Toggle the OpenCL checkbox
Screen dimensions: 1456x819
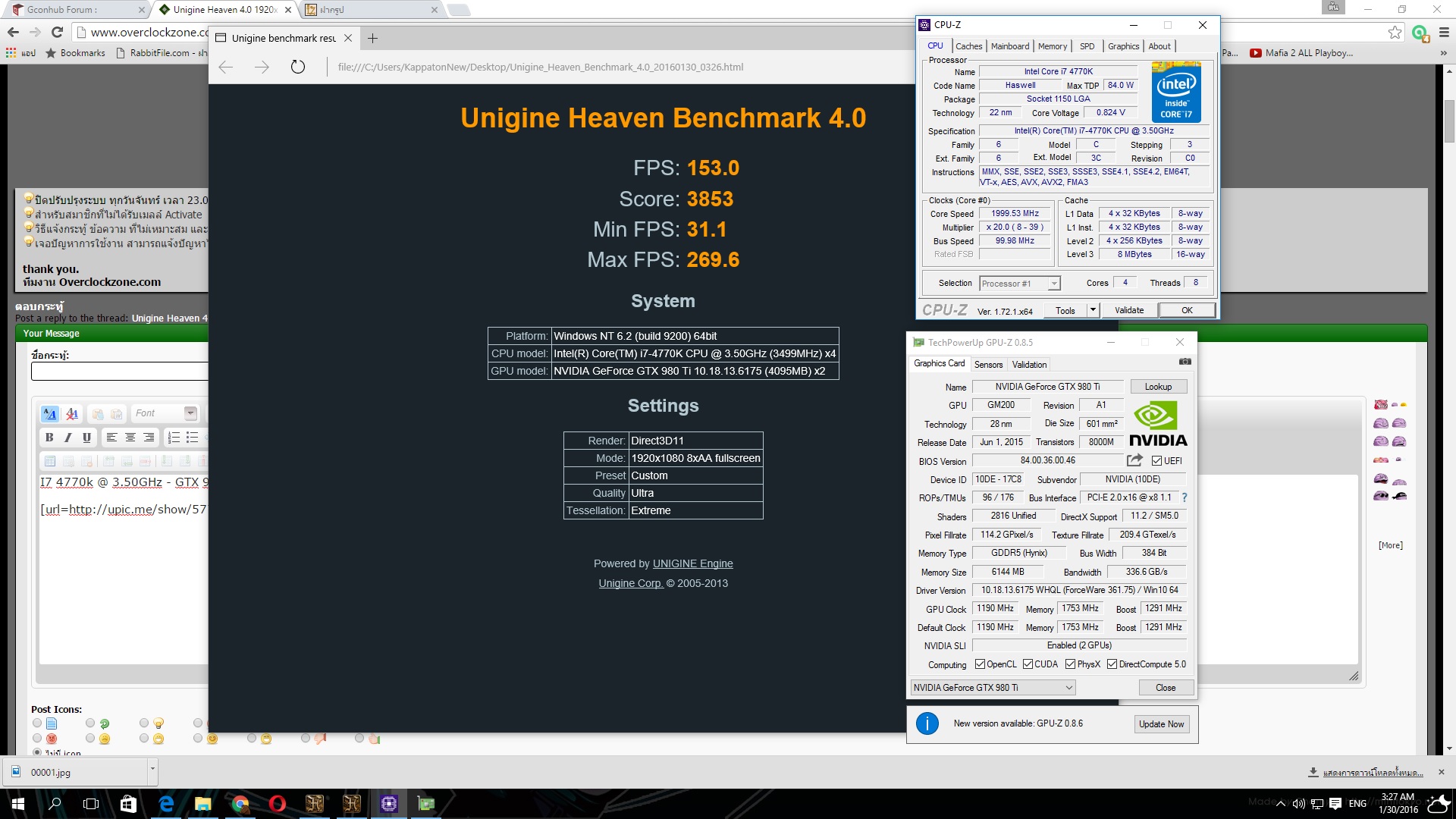tap(980, 664)
